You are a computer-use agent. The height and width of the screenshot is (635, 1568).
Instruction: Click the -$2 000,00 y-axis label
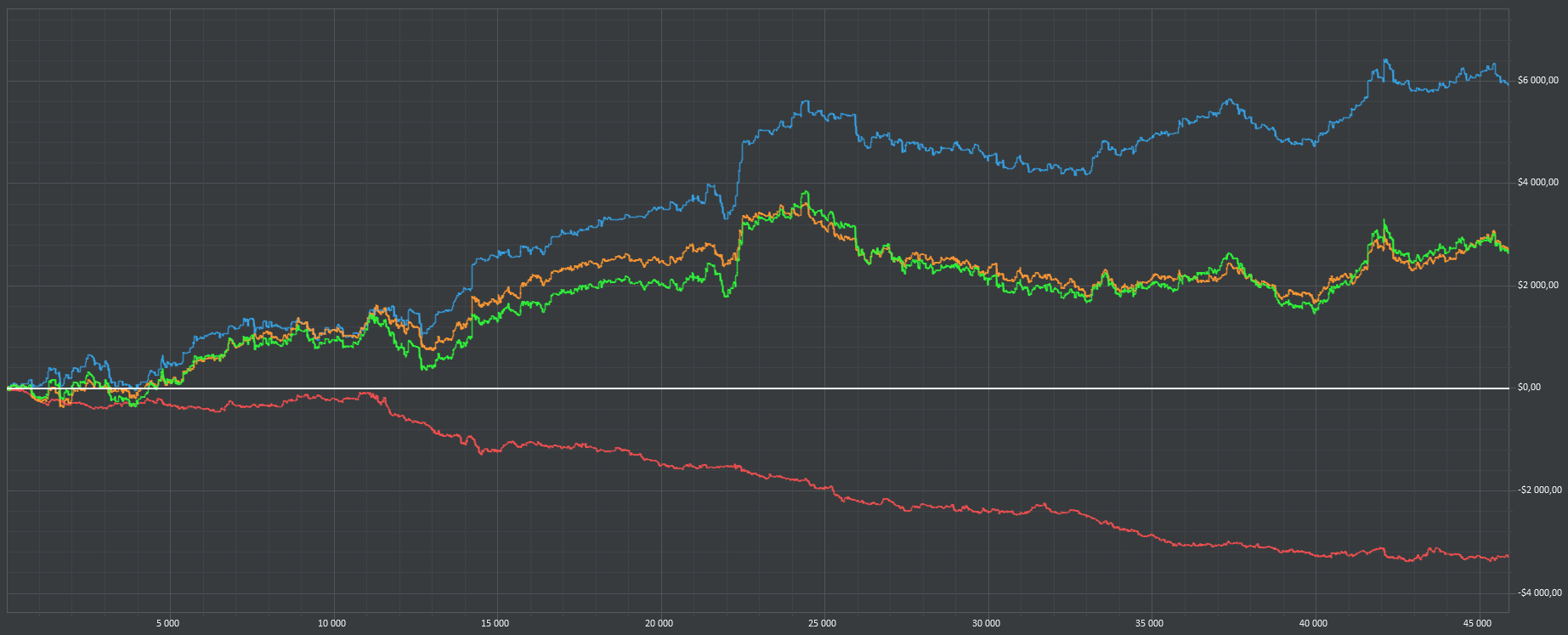point(1539,490)
